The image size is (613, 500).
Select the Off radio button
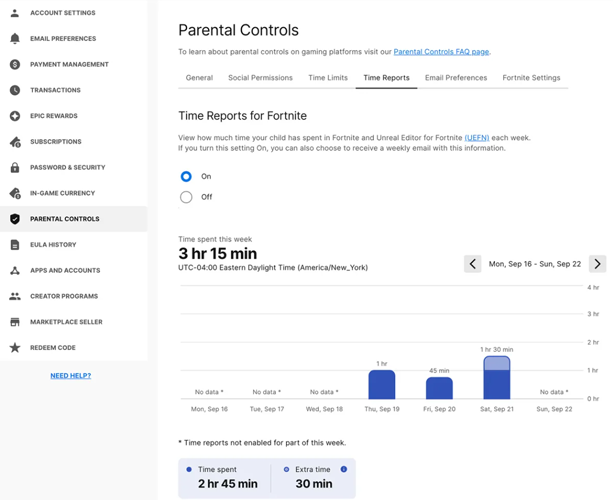pos(186,197)
